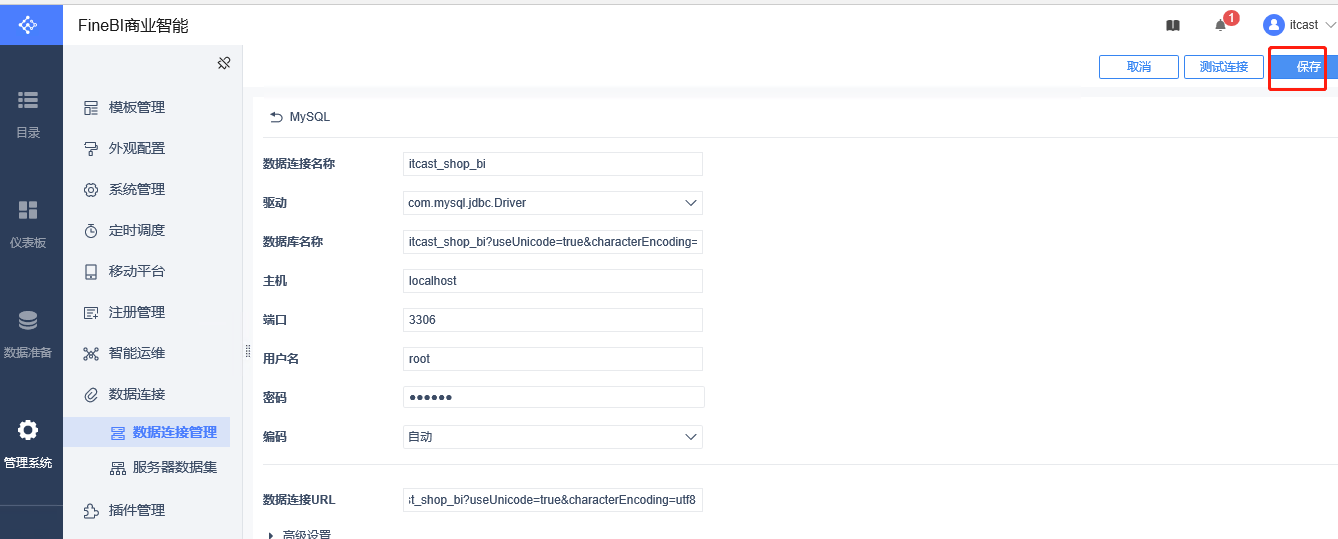This screenshot has height=539, width=1338.
Task: Click the 系统管理 gear icon
Action: [x=91, y=190]
